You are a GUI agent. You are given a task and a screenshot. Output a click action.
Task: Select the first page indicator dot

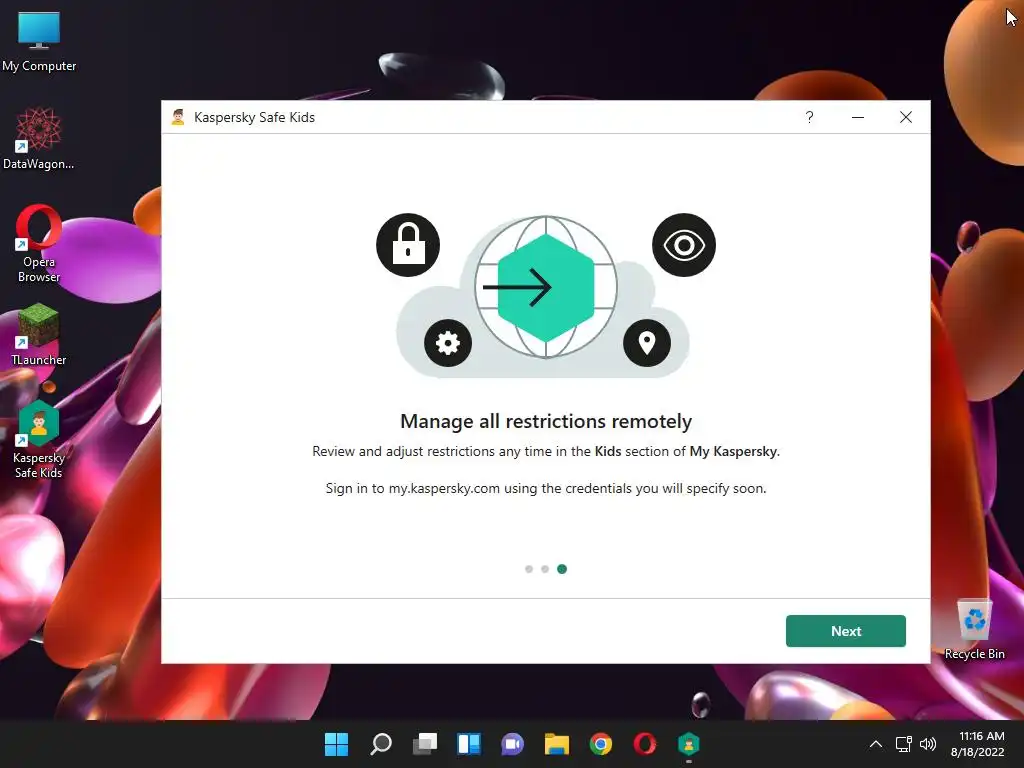528,569
